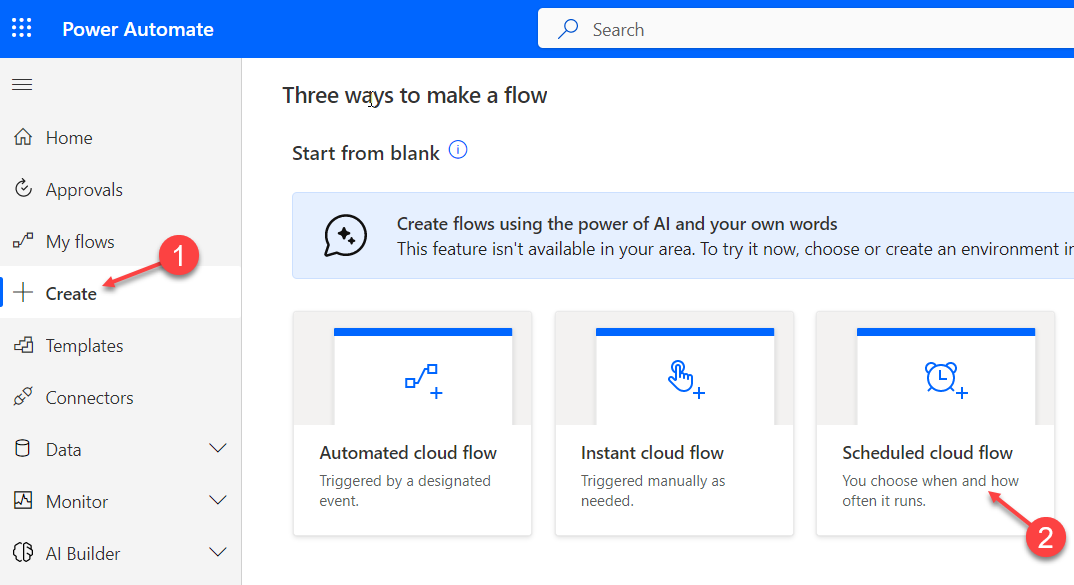This screenshot has height=585, width=1074.
Task: Click the Scheduled cloud flow alarm clock icon
Action: (945, 379)
